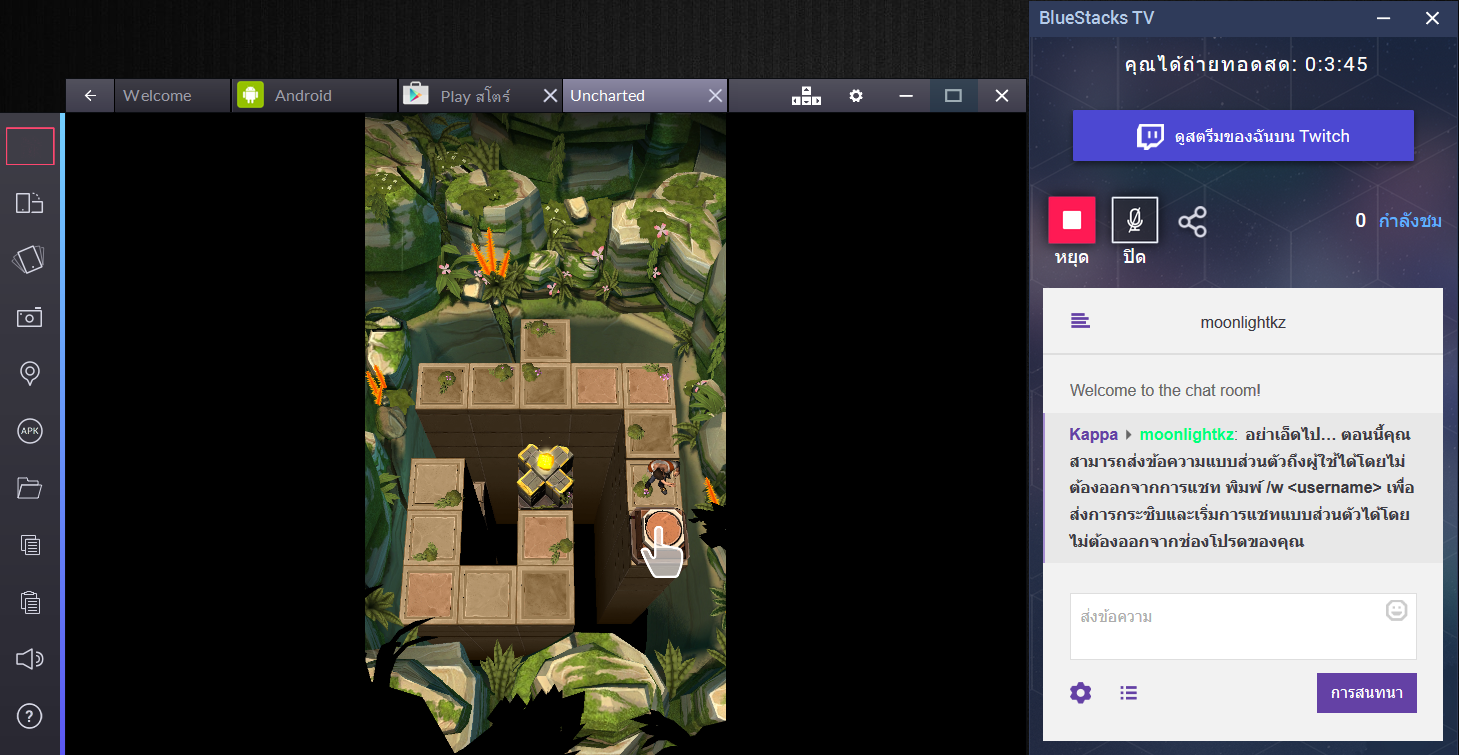The width and height of the screenshot is (1459, 755).
Task: Open the file folder icon in sidebar
Action: (30, 488)
